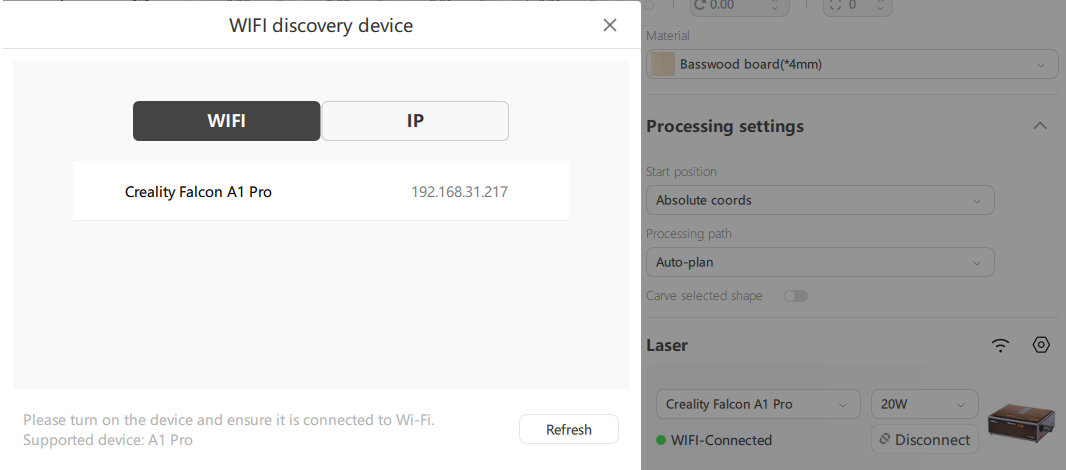Open laser settings hexagon icon
Screen dimensions: 1066x470
tap(1041, 345)
